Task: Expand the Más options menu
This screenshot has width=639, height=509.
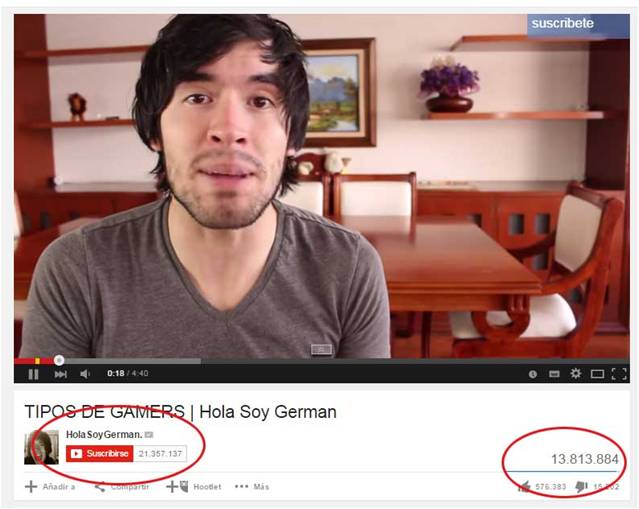Action: coord(252,487)
